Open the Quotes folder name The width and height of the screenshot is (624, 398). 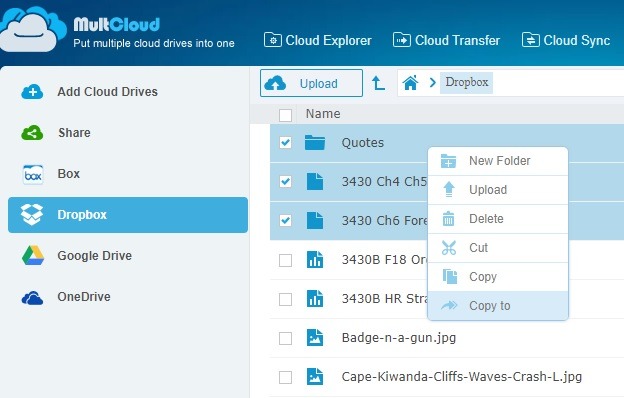(x=363, y=143)
